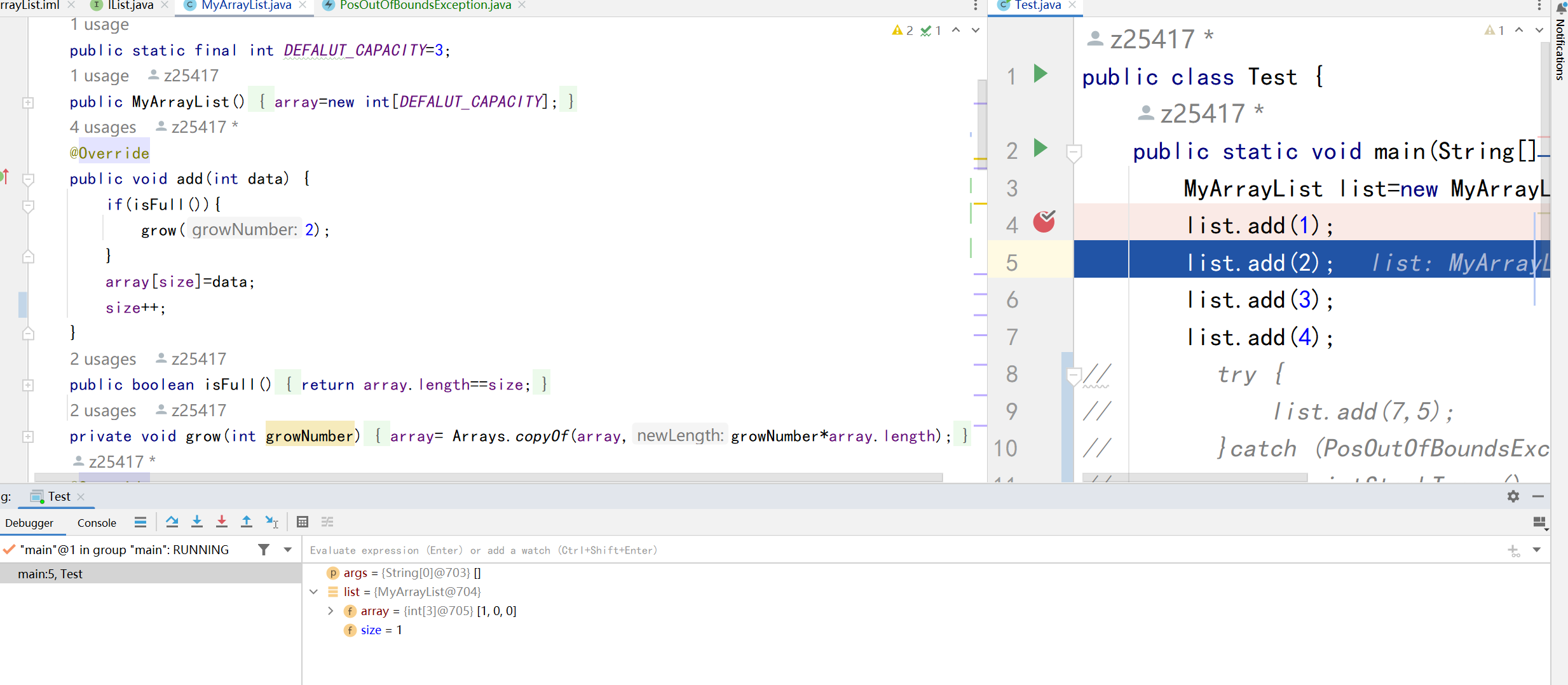
Task: Click the Trace Current Stream Chain icon
Action: click(x=327, y=522)
